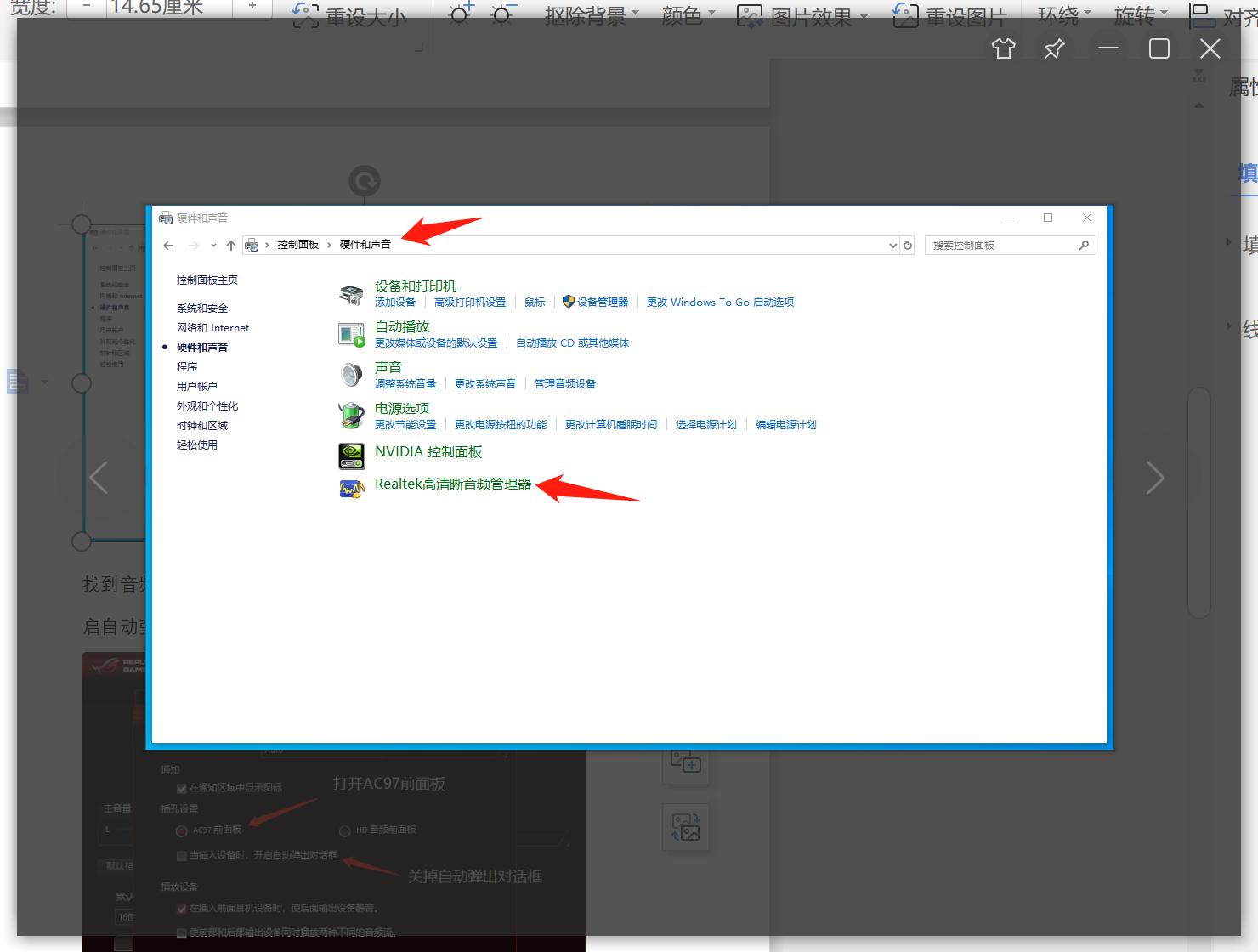Screen dimensions: 1258x952
Task: Click the 更改系统声音 link
Action: point(484,384)
